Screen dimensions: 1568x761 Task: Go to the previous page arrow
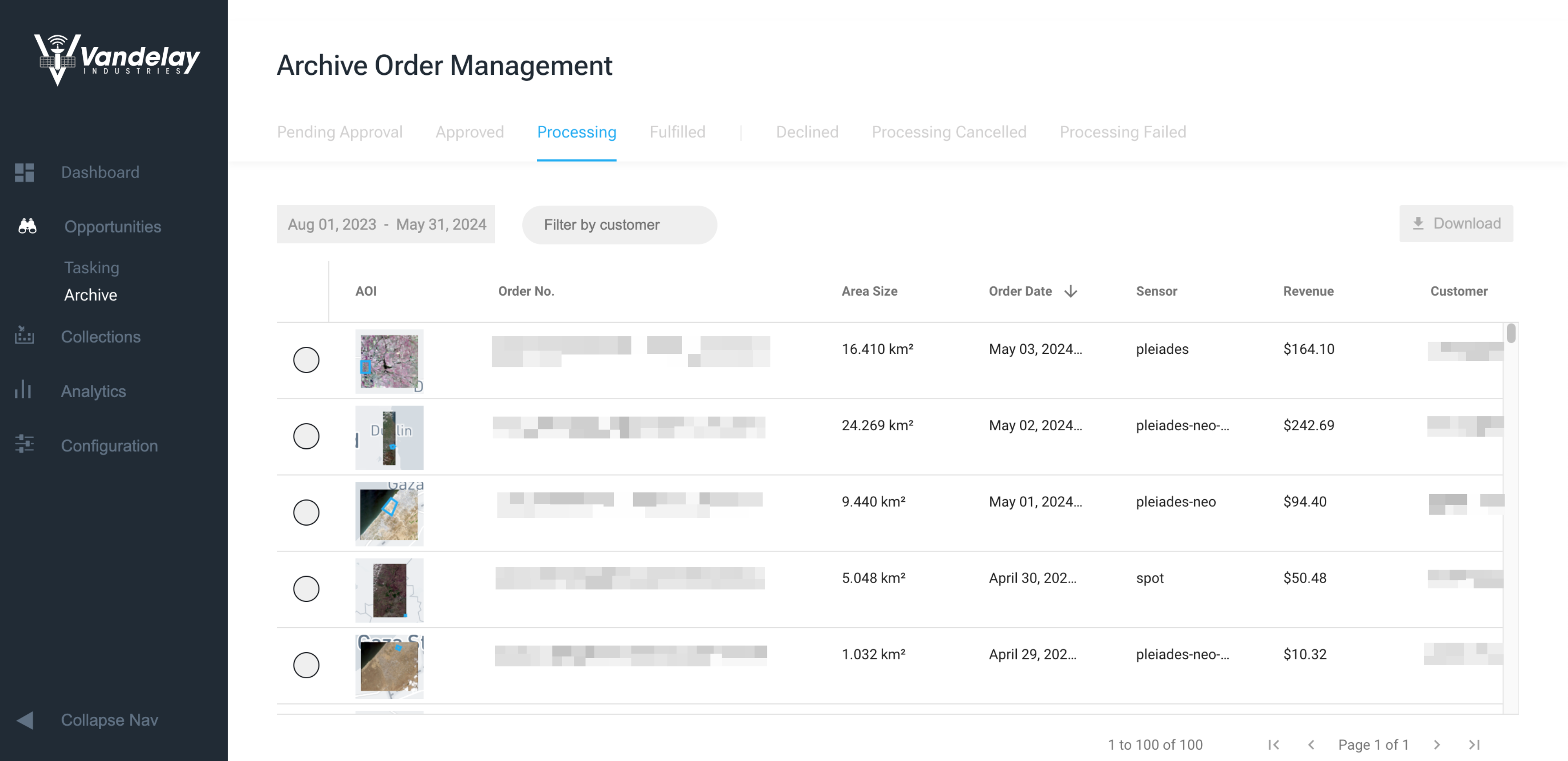(x=1312, y=744)
